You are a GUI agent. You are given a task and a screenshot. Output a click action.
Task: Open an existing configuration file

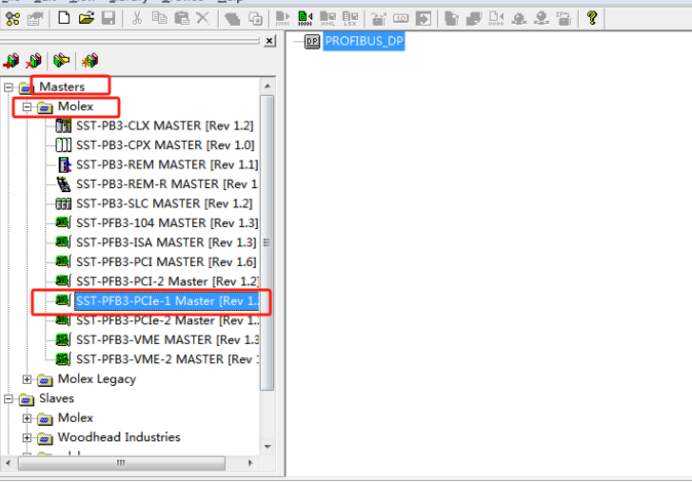point(86,18)
